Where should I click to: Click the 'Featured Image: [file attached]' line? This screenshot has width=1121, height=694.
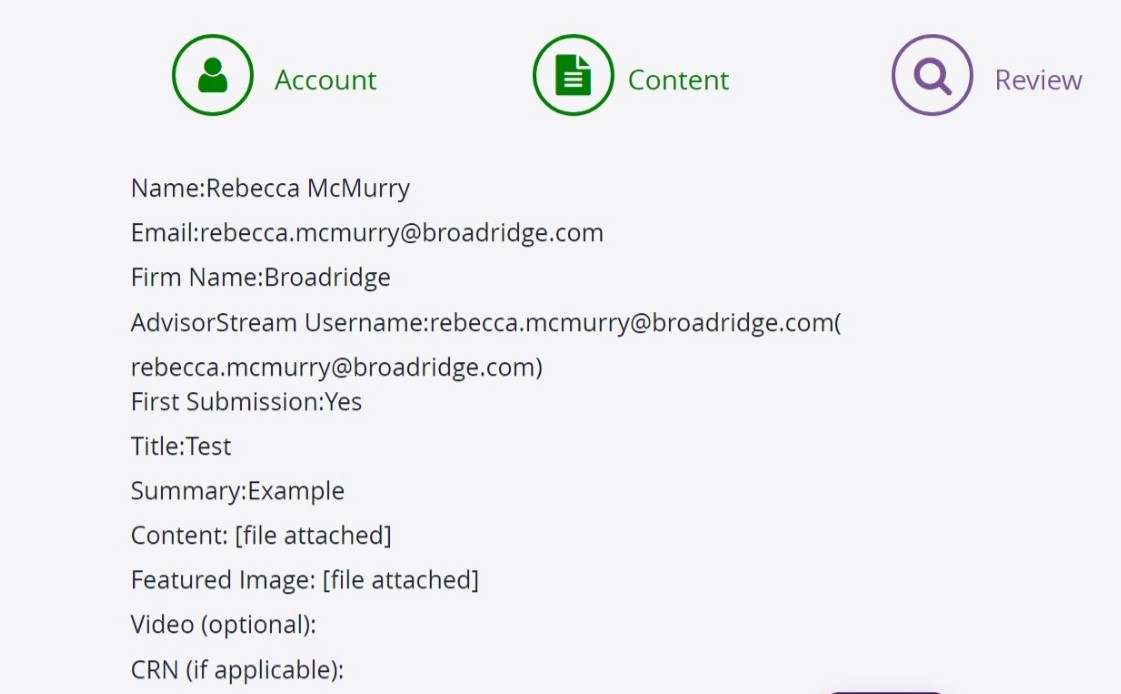pyautogui.click(x=305, y=580)
